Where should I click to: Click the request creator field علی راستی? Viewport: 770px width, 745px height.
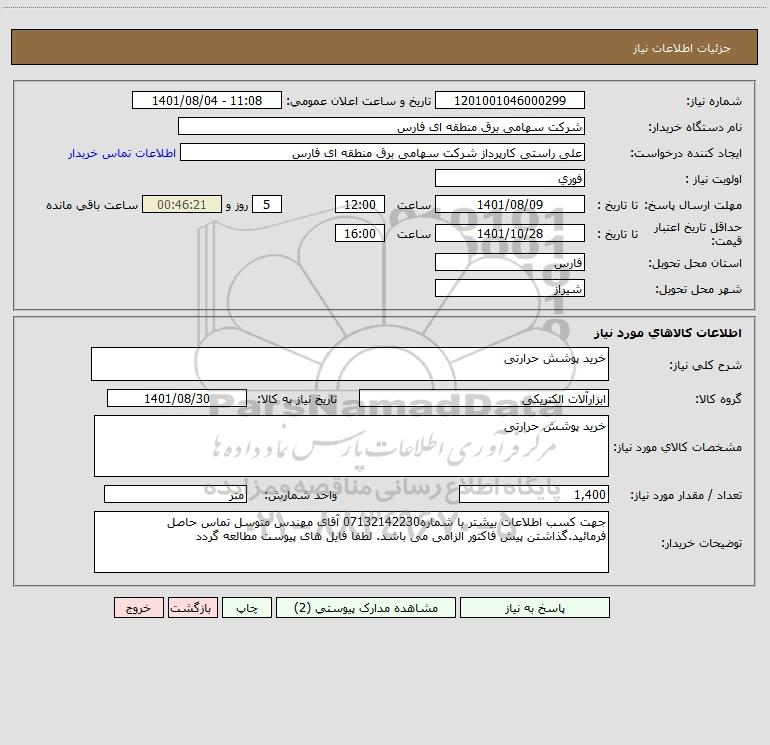382,152
